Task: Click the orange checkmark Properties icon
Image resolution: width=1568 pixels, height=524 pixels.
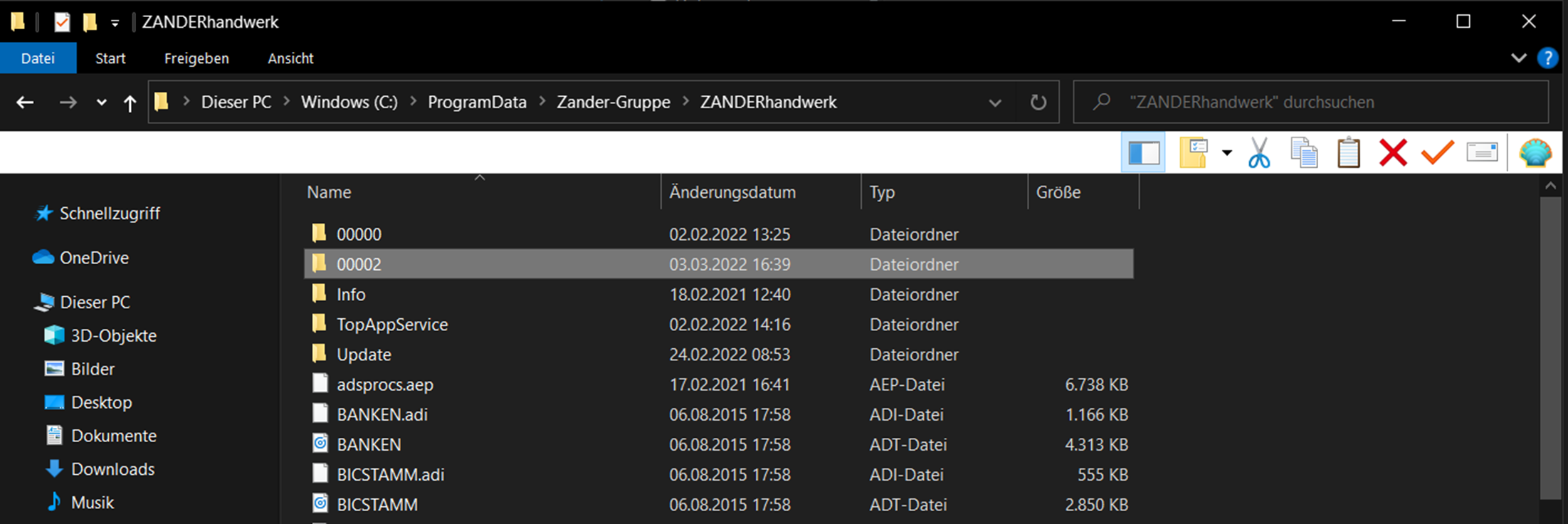Action: point(1437,152)
